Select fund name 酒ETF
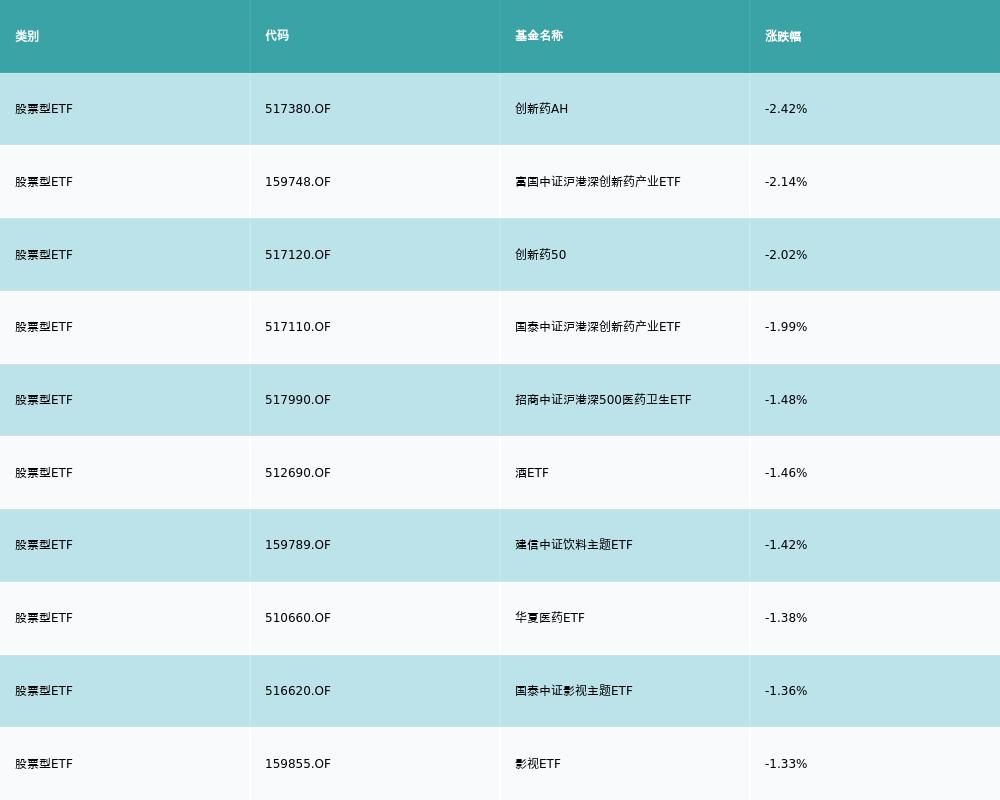Image resolution: width=1000 pixels, height=800 pixels. (x=532, y=473)
